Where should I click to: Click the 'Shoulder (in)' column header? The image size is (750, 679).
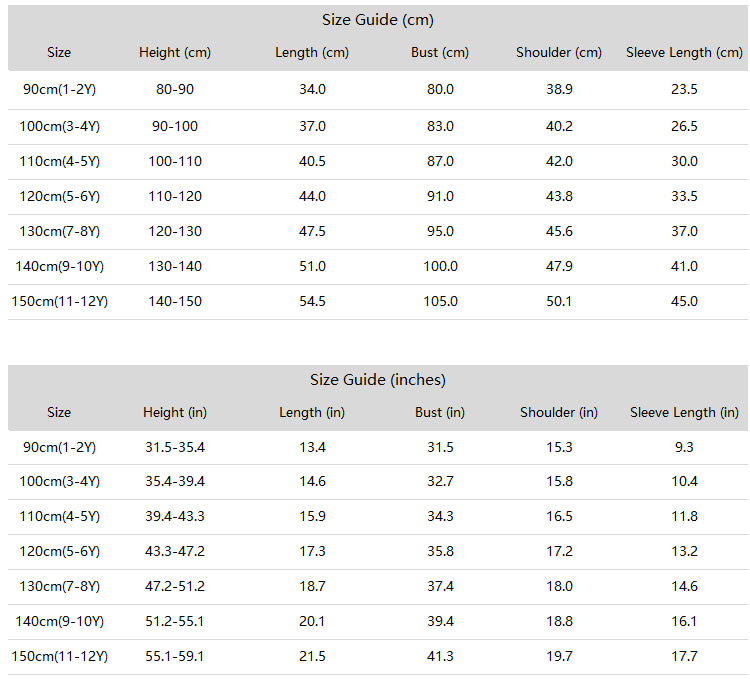point(559,412)
